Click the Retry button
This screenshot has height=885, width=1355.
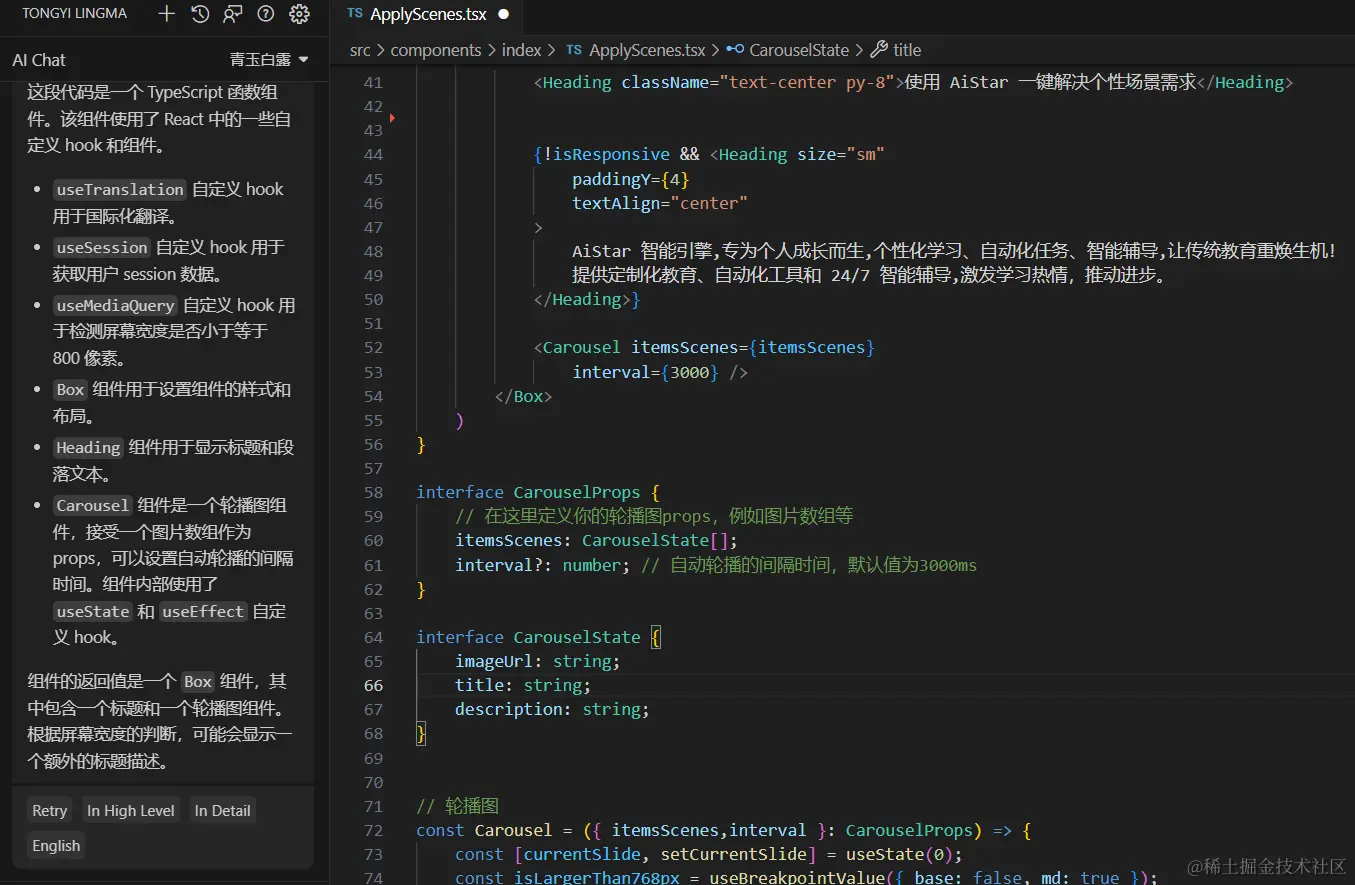[49, 811]
